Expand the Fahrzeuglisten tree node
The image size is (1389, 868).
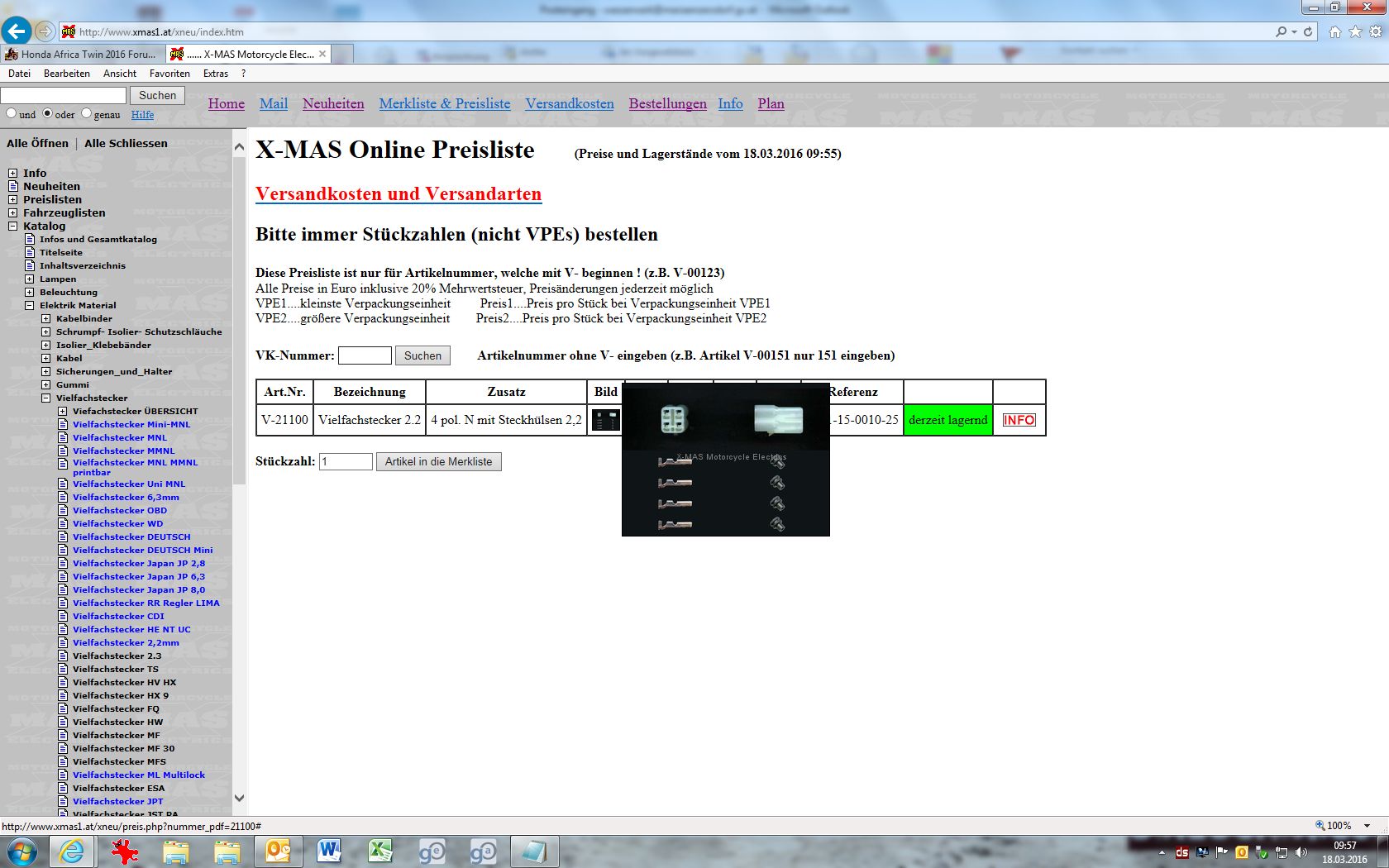coord(13,213)
